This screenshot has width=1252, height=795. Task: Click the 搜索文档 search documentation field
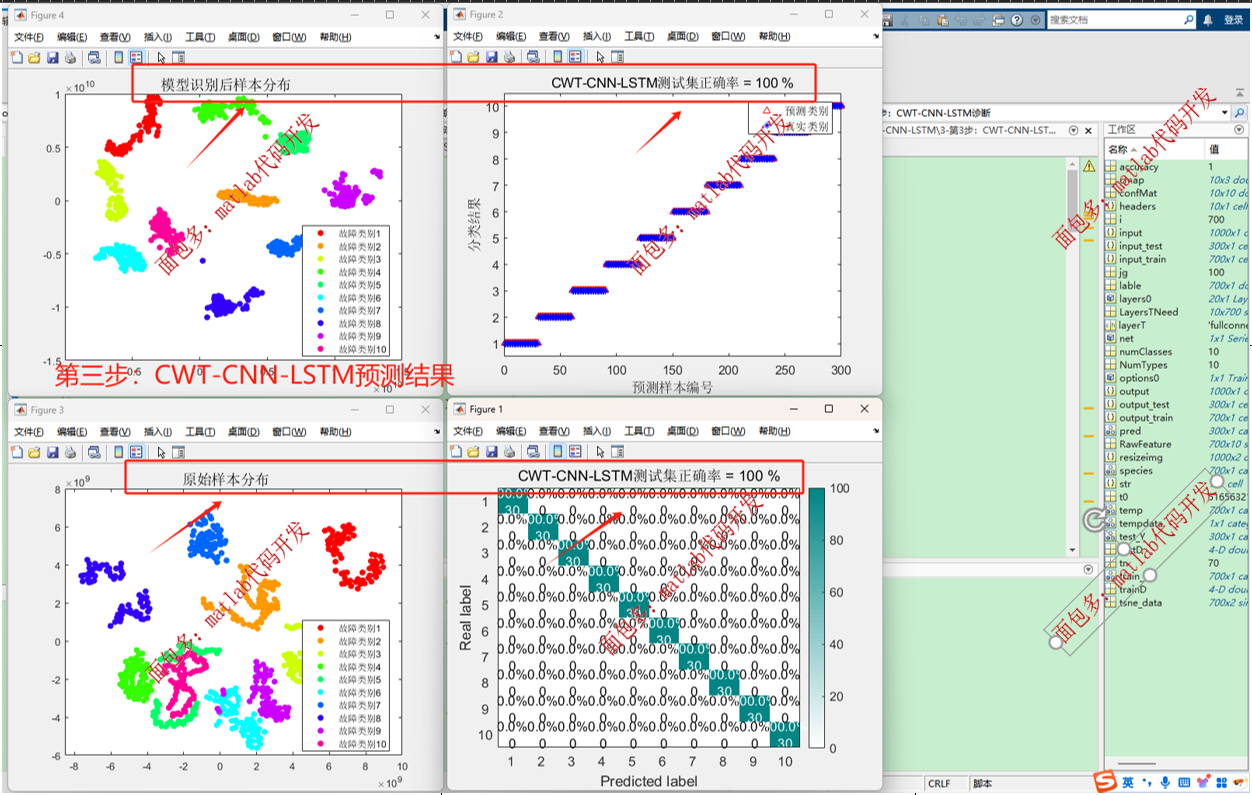[1112, 19]
